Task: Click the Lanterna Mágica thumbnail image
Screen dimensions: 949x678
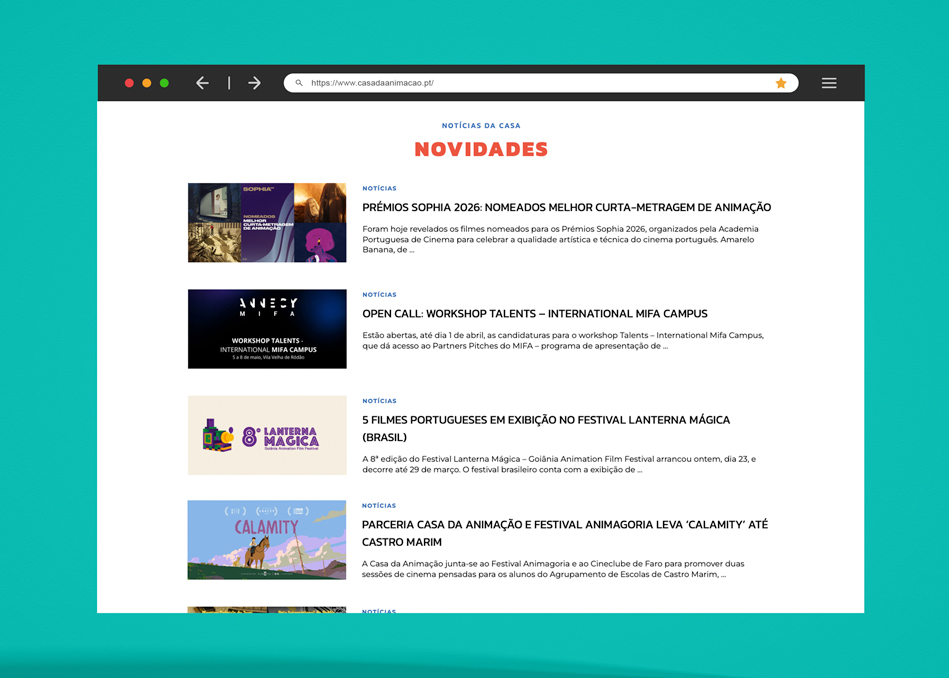Action: click(x=267, y=435)
